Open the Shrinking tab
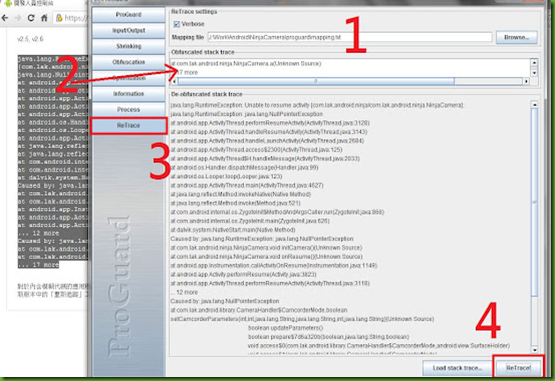The width and height of the screenshot is (555, 381). tap(128, 46)
